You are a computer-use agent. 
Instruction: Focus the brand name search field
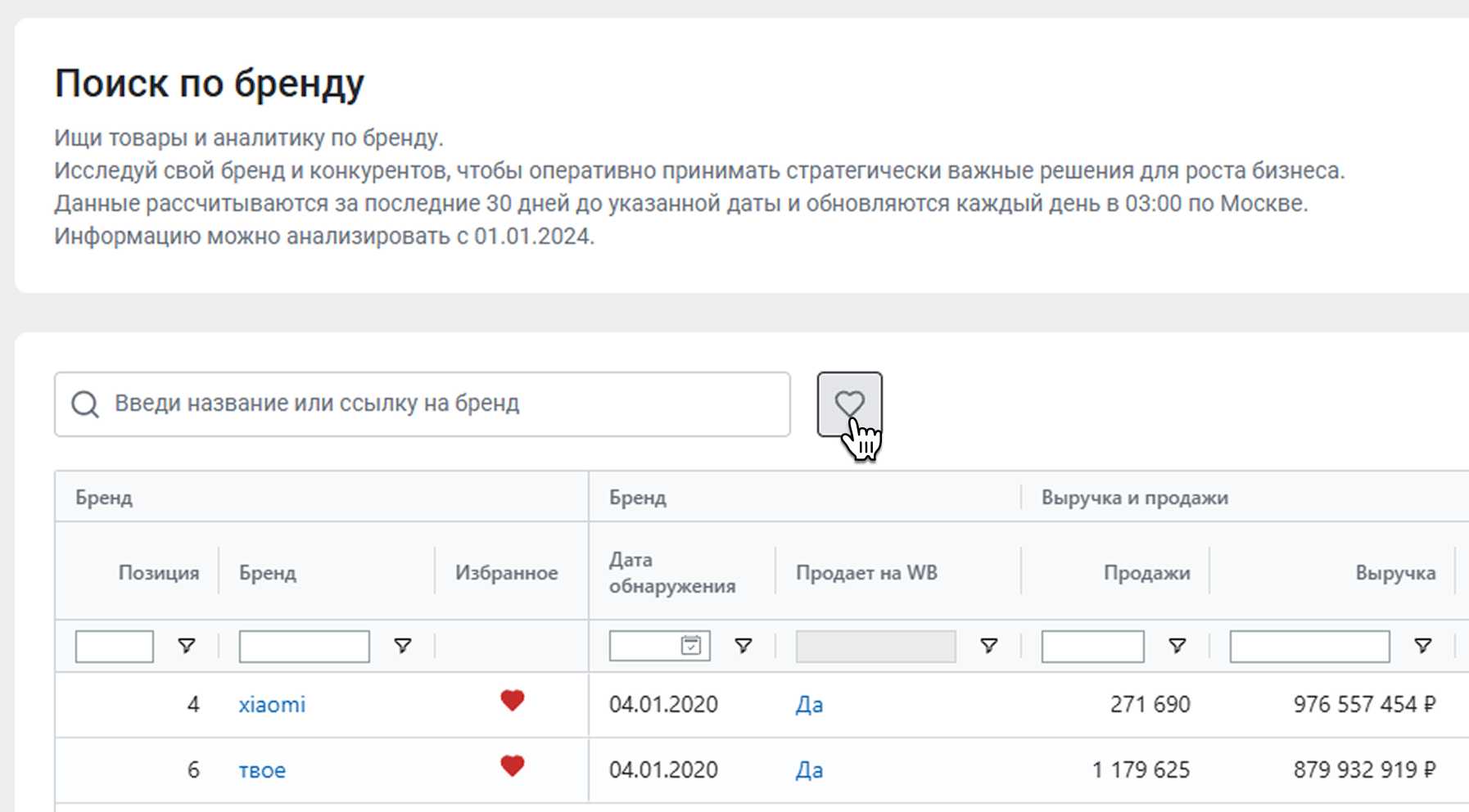pos(423,404)
